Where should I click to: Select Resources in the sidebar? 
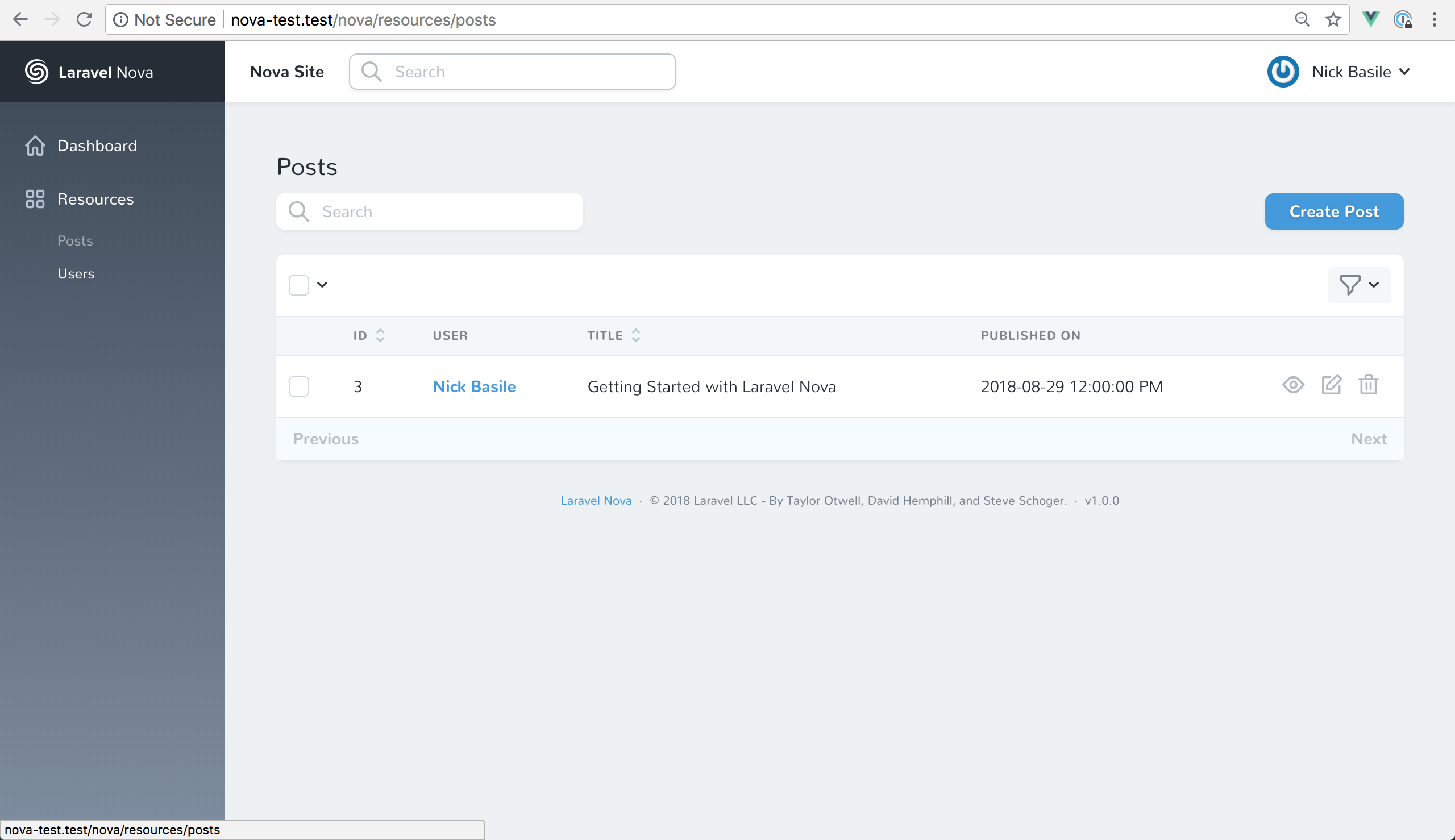click(x=96, y=199)
